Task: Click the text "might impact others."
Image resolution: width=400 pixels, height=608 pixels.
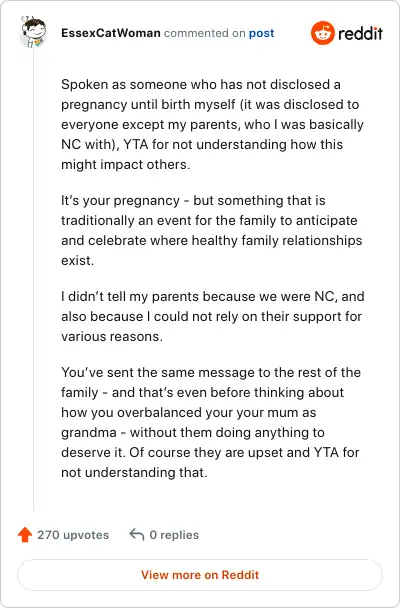Action: coord(126,164)
